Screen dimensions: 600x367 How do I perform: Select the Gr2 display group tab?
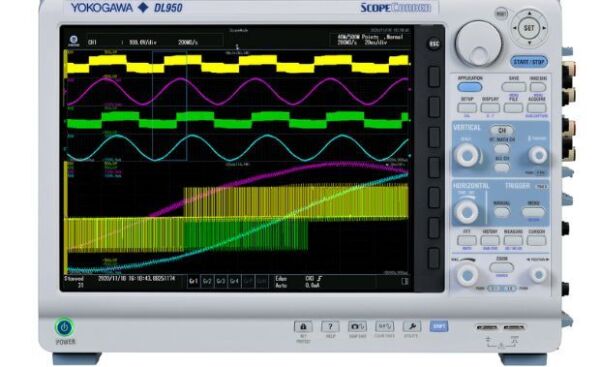[x=207, y=281]
